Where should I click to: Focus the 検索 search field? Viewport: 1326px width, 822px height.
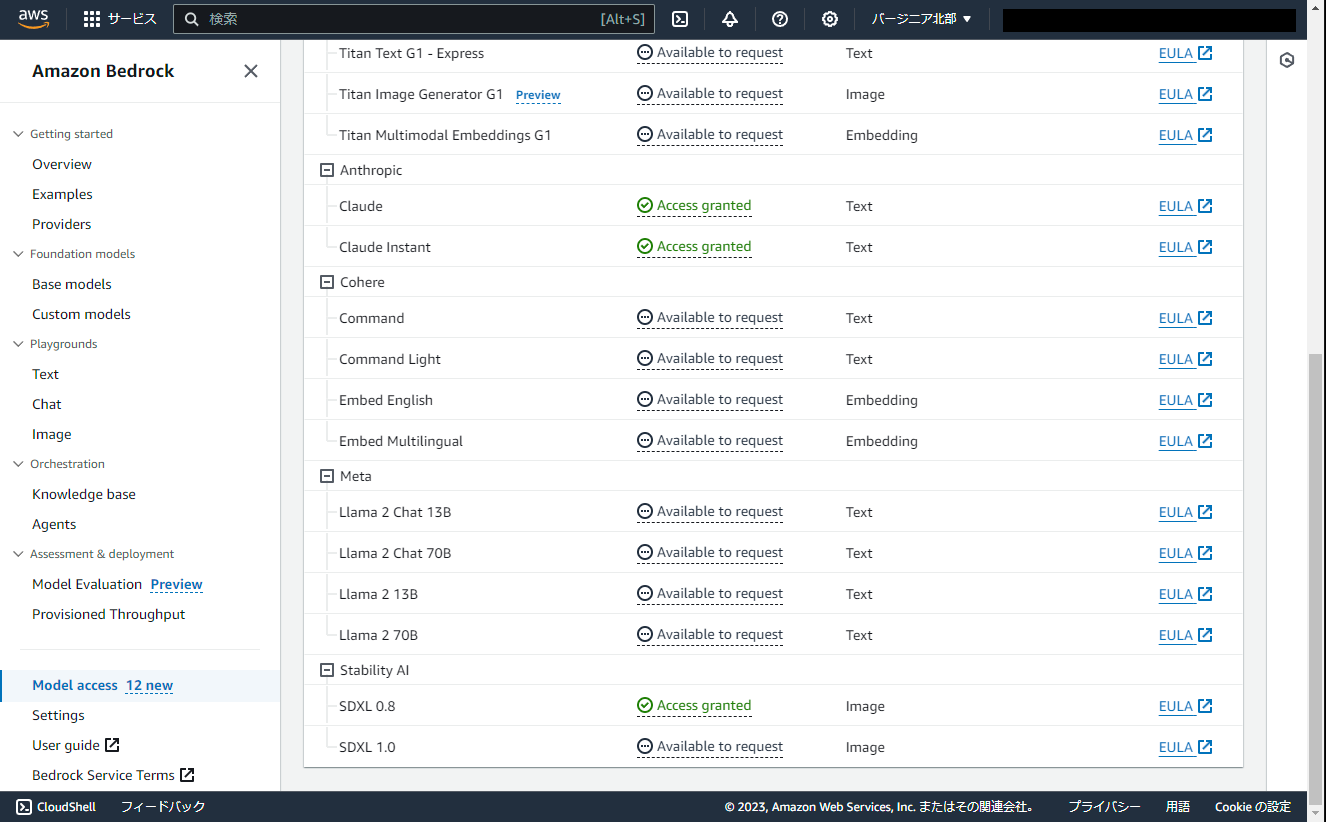pos(414,19)
